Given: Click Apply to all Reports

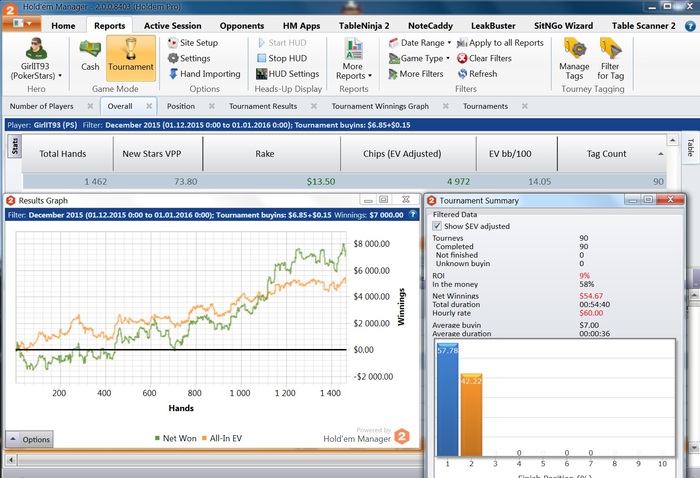Looking at the screenshot, I should point(500,43).
